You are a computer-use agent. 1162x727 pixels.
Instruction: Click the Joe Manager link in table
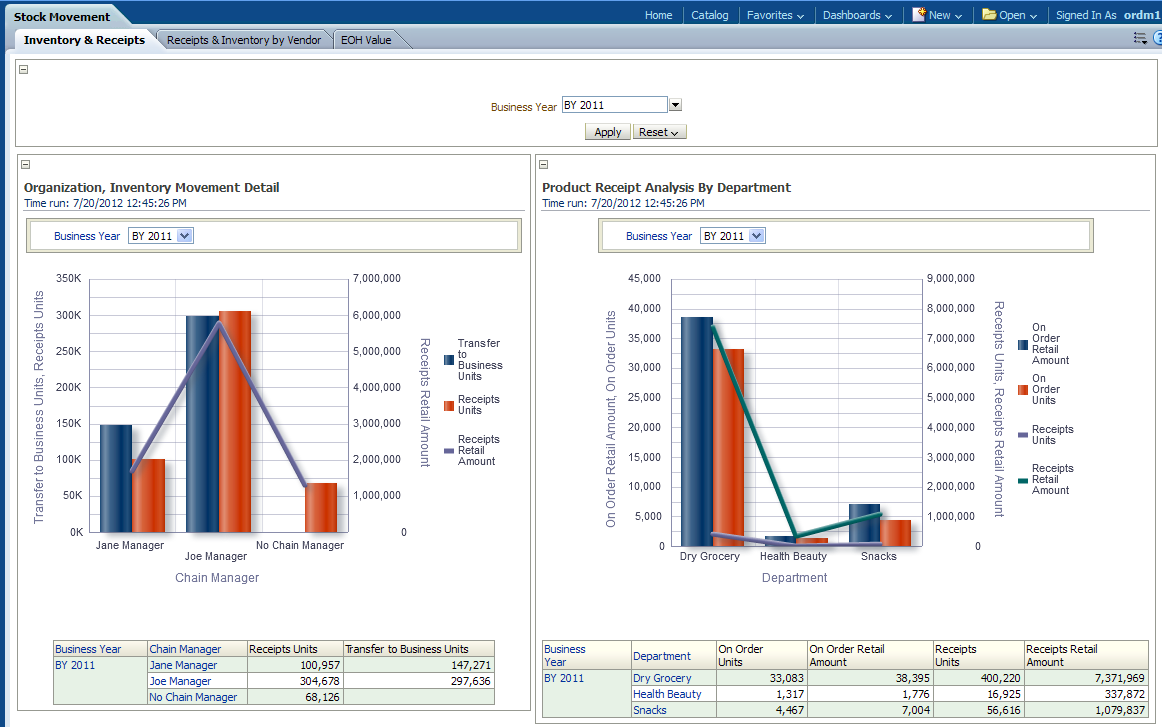pyautogui.click(x=180, y=681)
